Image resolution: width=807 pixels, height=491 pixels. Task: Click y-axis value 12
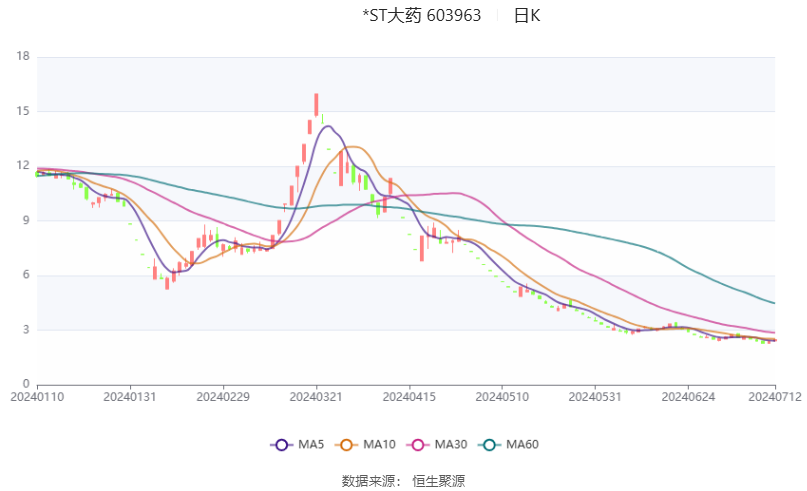(23, 165)
